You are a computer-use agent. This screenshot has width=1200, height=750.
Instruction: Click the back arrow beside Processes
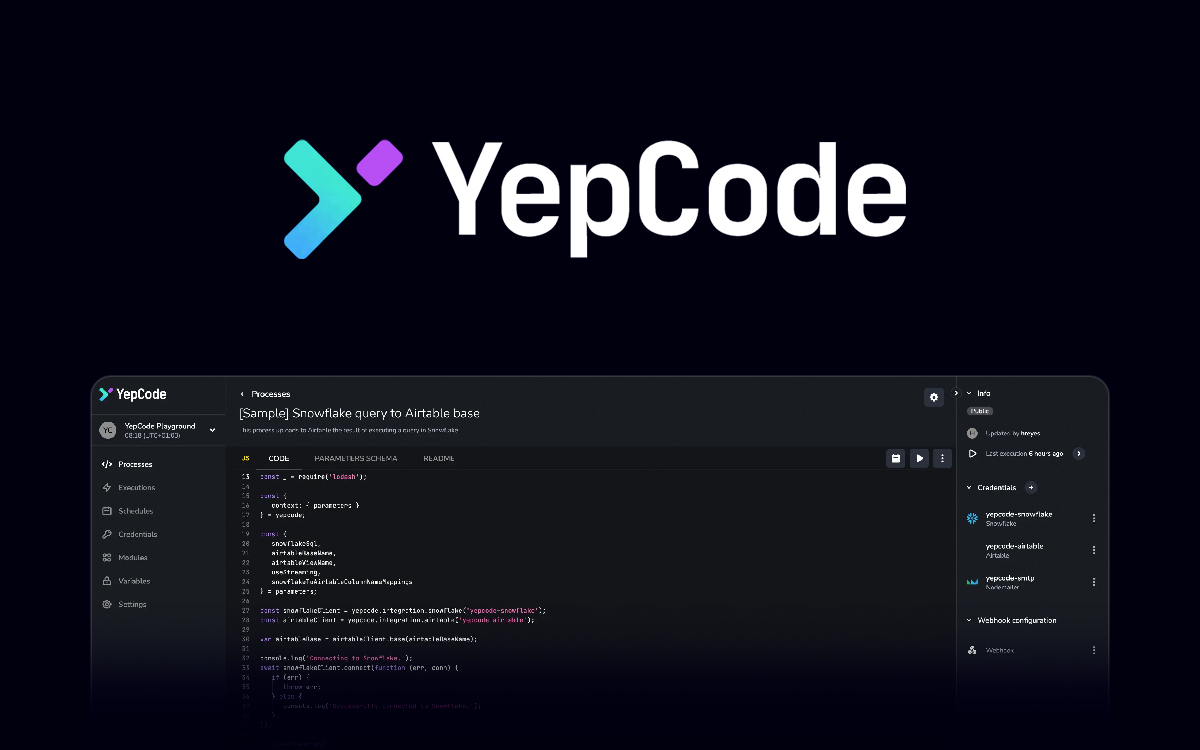(x=242, y=394)
